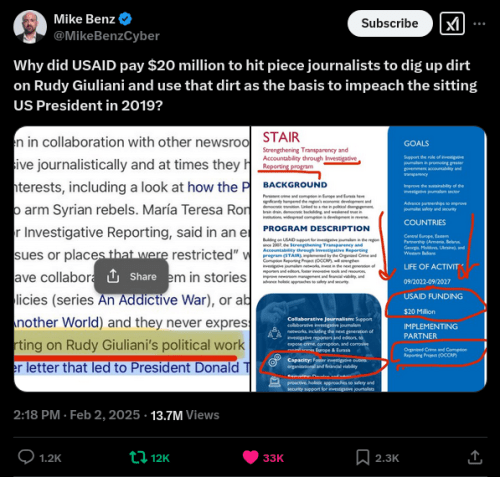Click the 12K reposts count
The image size is (500, 477).
pos(160,458)
